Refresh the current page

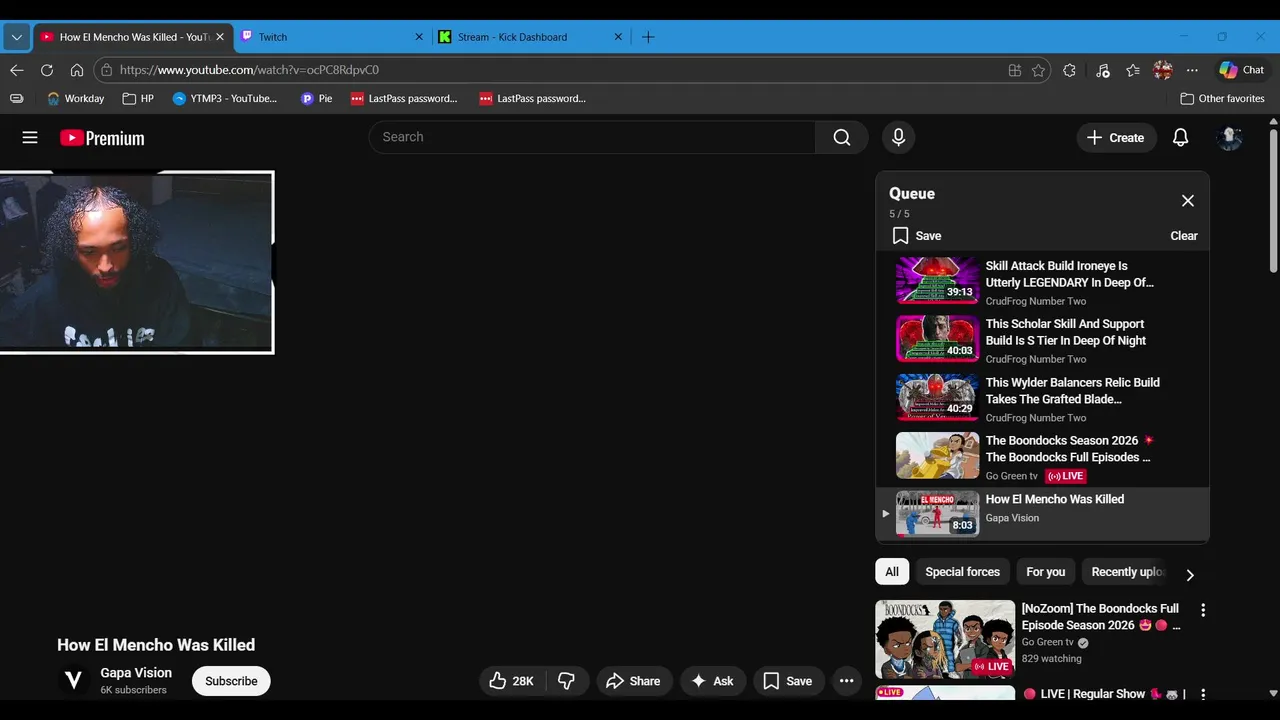pos(47,70)
